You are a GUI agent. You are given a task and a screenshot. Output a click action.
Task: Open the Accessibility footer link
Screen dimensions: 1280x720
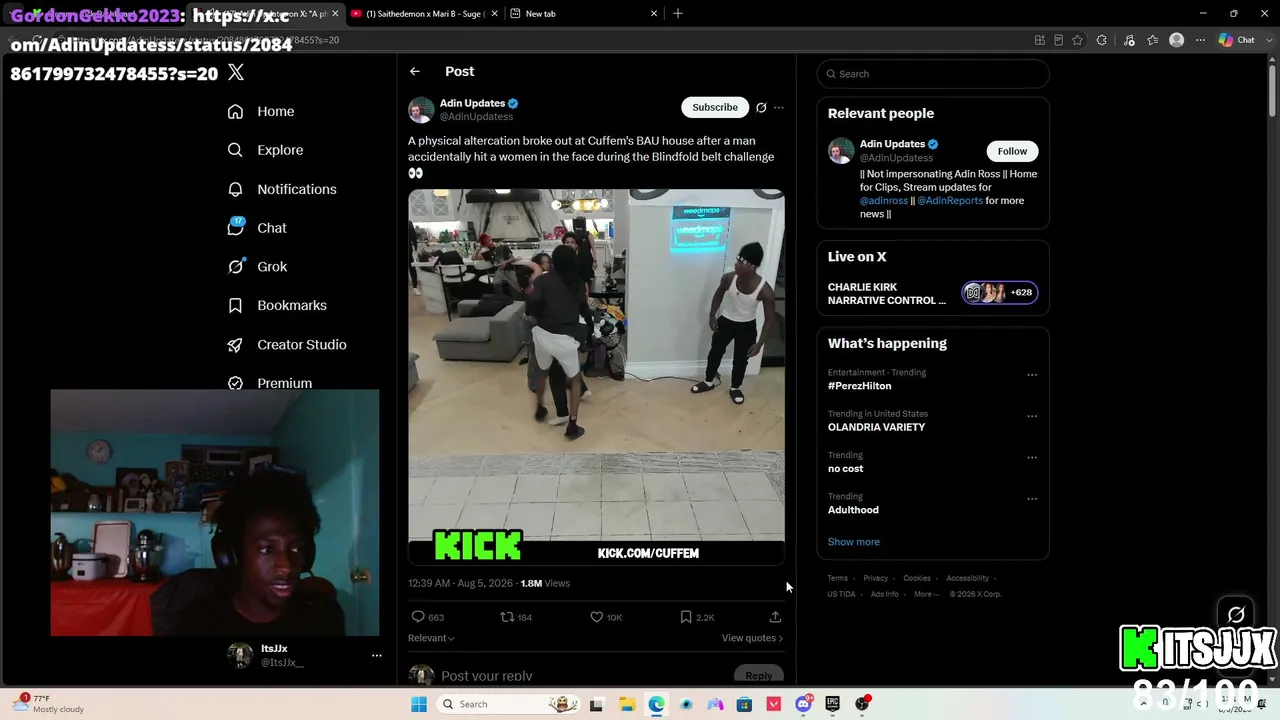[967, 578]
